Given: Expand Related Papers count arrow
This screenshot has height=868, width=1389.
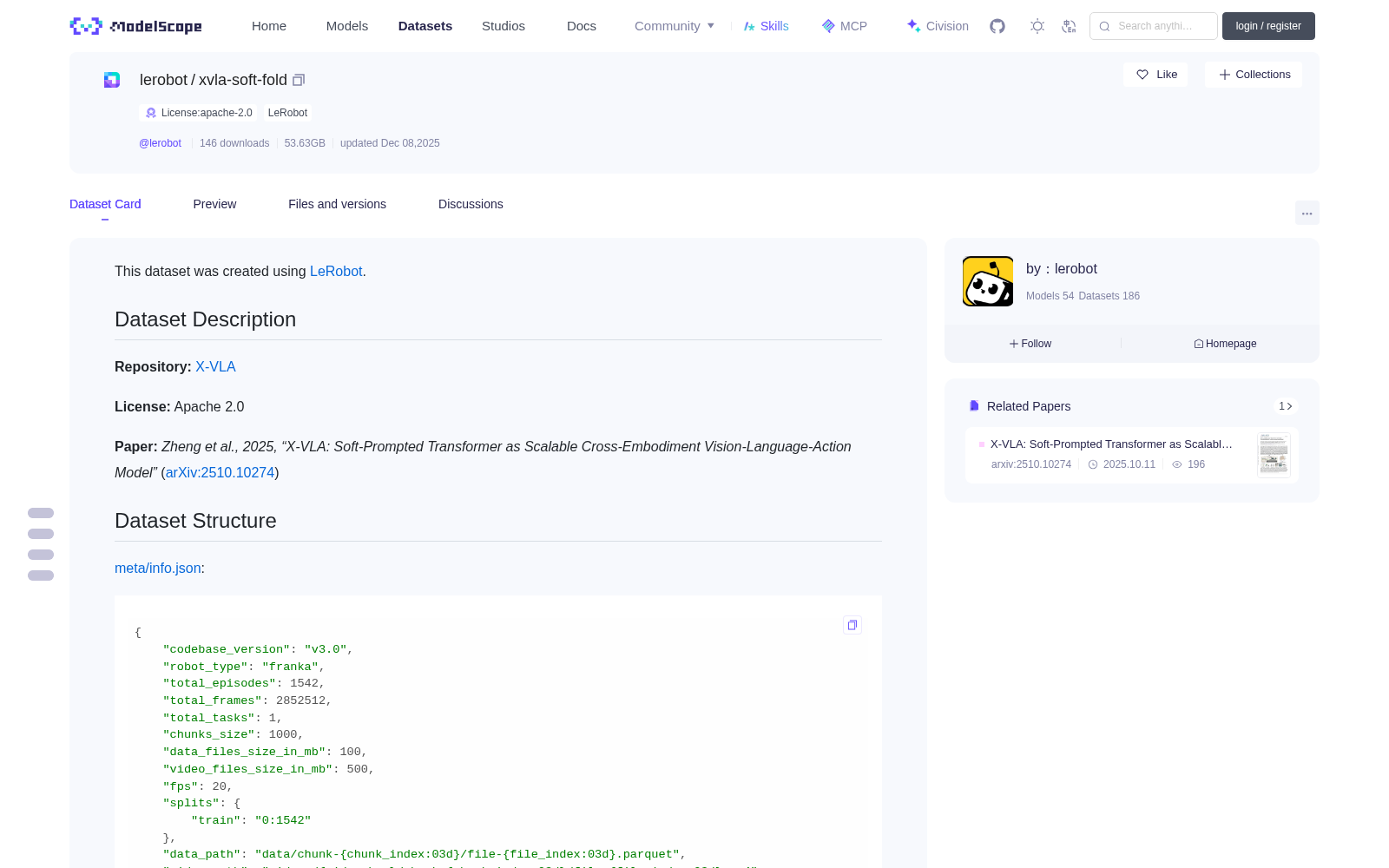Looking at the screenshot, I should click(x=1286, y=406).
